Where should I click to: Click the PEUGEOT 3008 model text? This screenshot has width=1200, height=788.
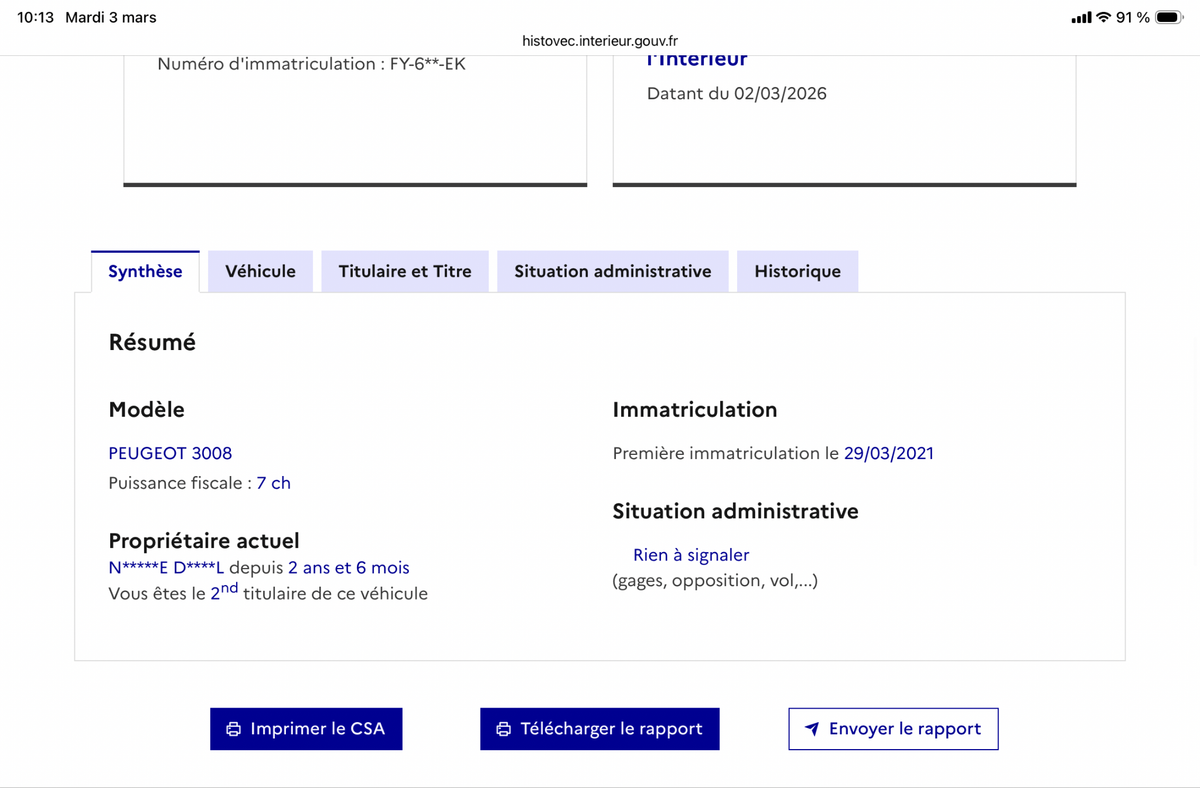170,453
